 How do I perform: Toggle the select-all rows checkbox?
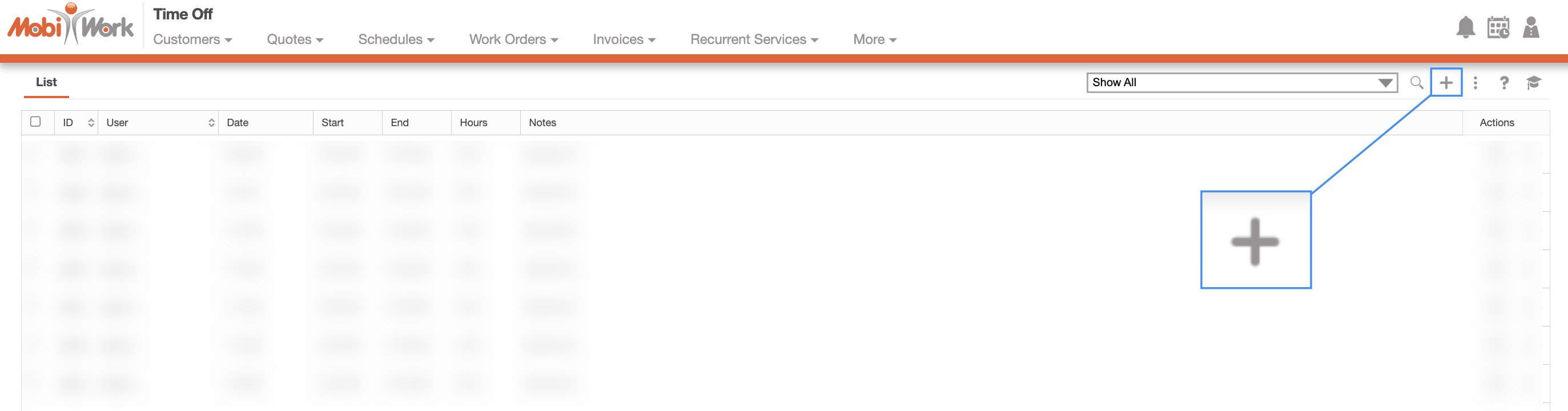36,122
